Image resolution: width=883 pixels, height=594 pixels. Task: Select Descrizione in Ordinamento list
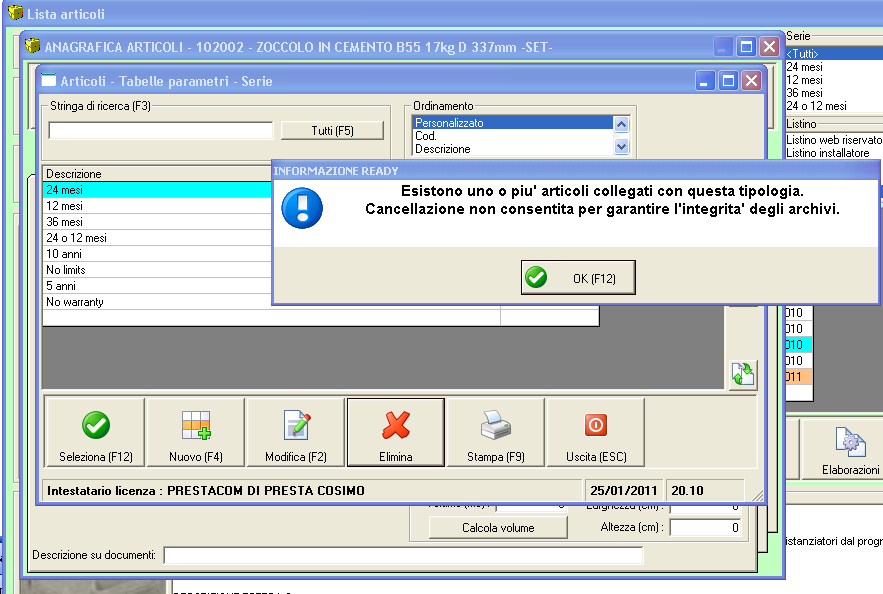click(x=513, y=149)
